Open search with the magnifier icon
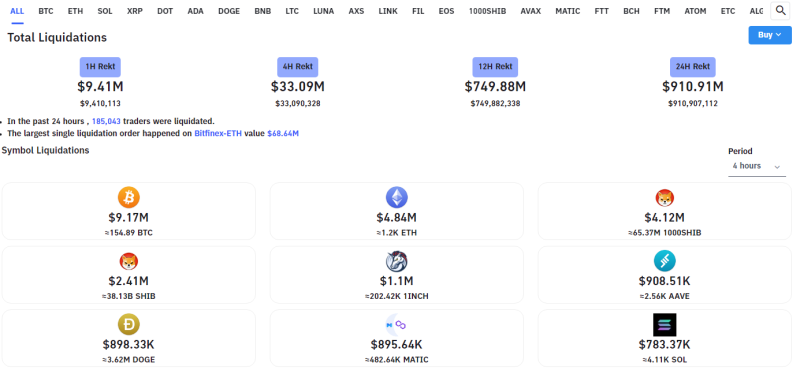 click(x=780, y=10)
